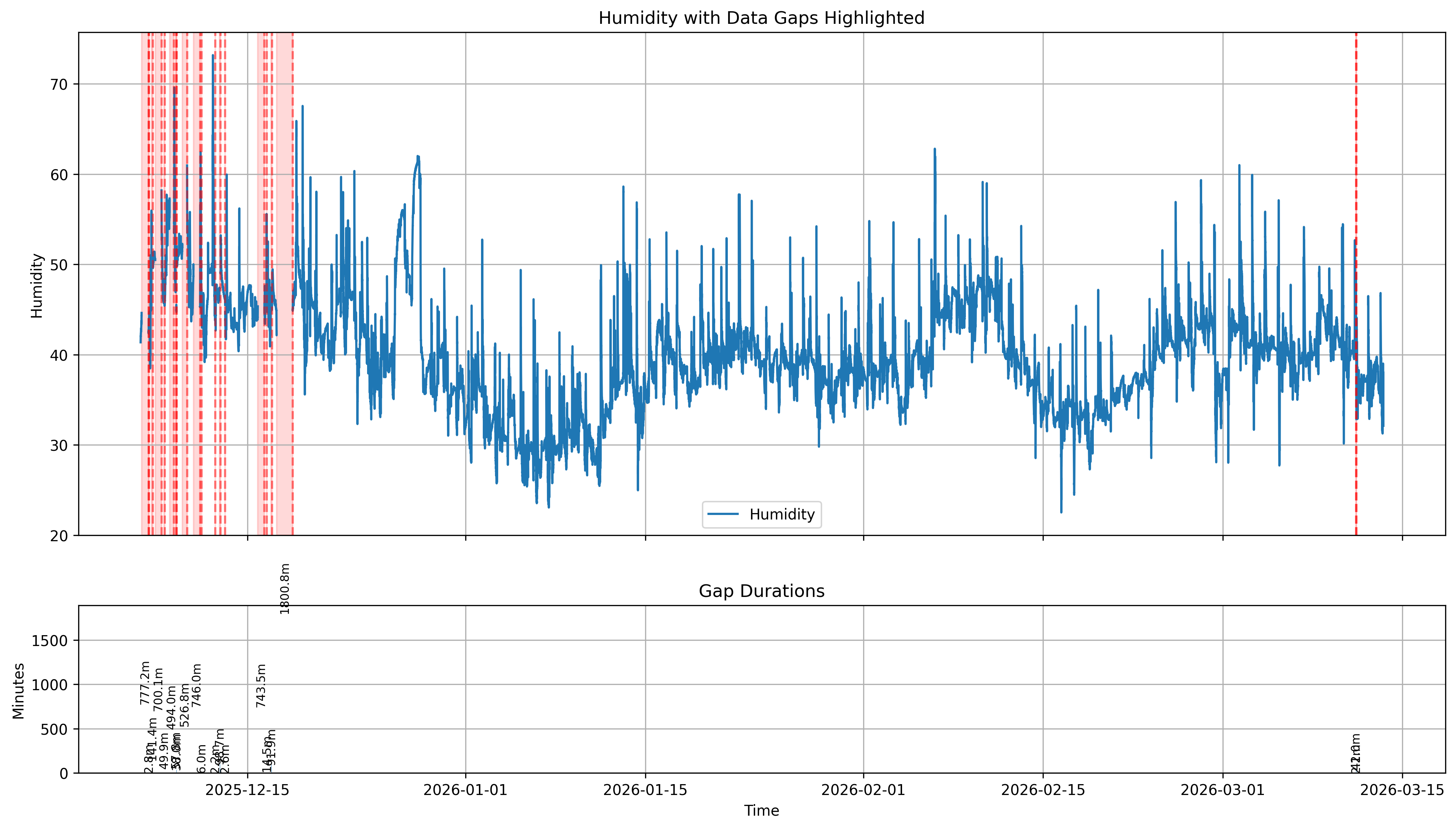Click the 1800.8m gap duration label
Image resolution: width=1456 pixels, height=829 pixels.
285,589
